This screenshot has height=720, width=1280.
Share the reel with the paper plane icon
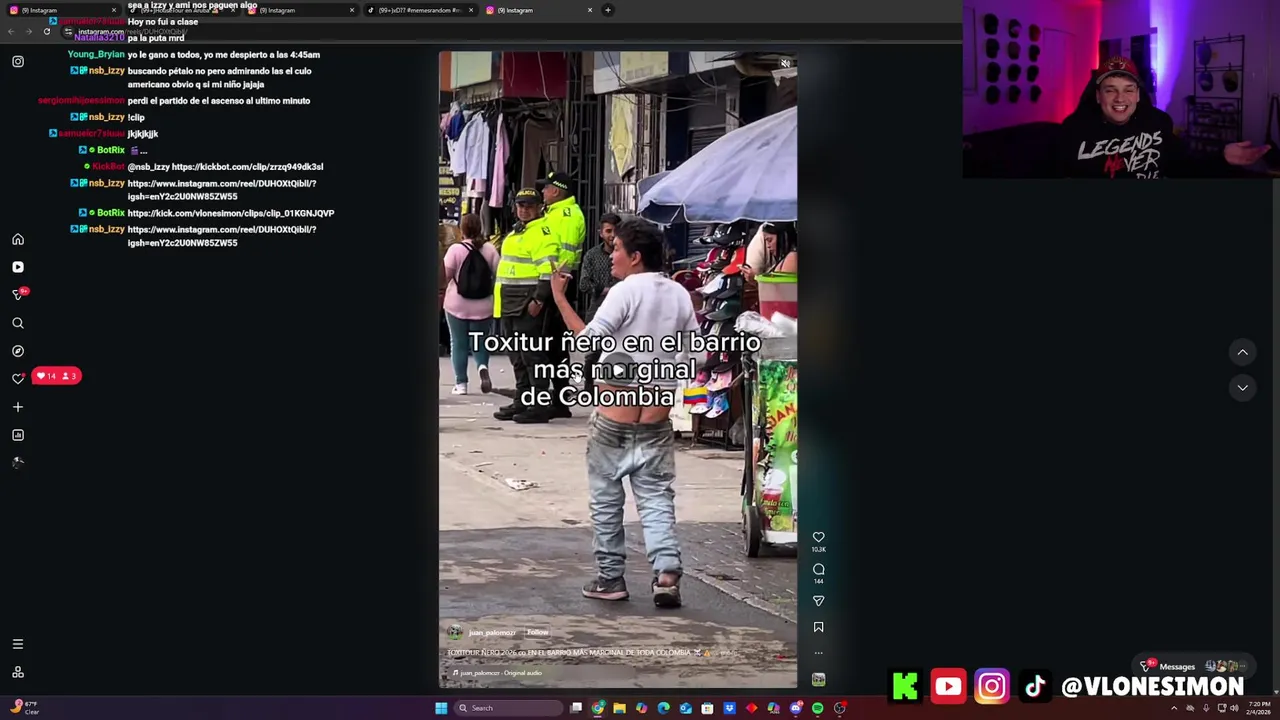[818, 600]
